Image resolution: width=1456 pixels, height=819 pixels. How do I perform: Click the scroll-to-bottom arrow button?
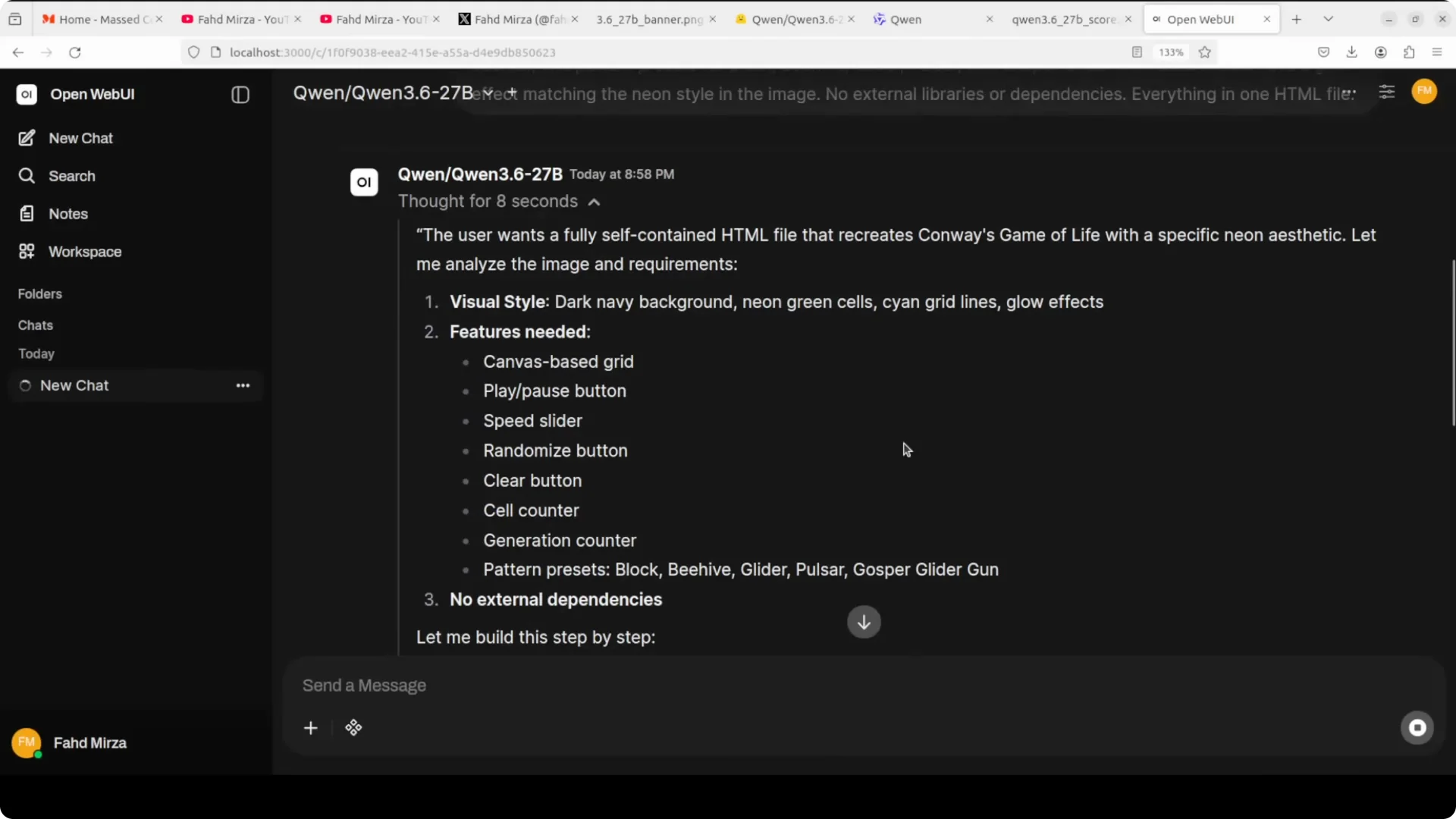(x=864, y=622)
